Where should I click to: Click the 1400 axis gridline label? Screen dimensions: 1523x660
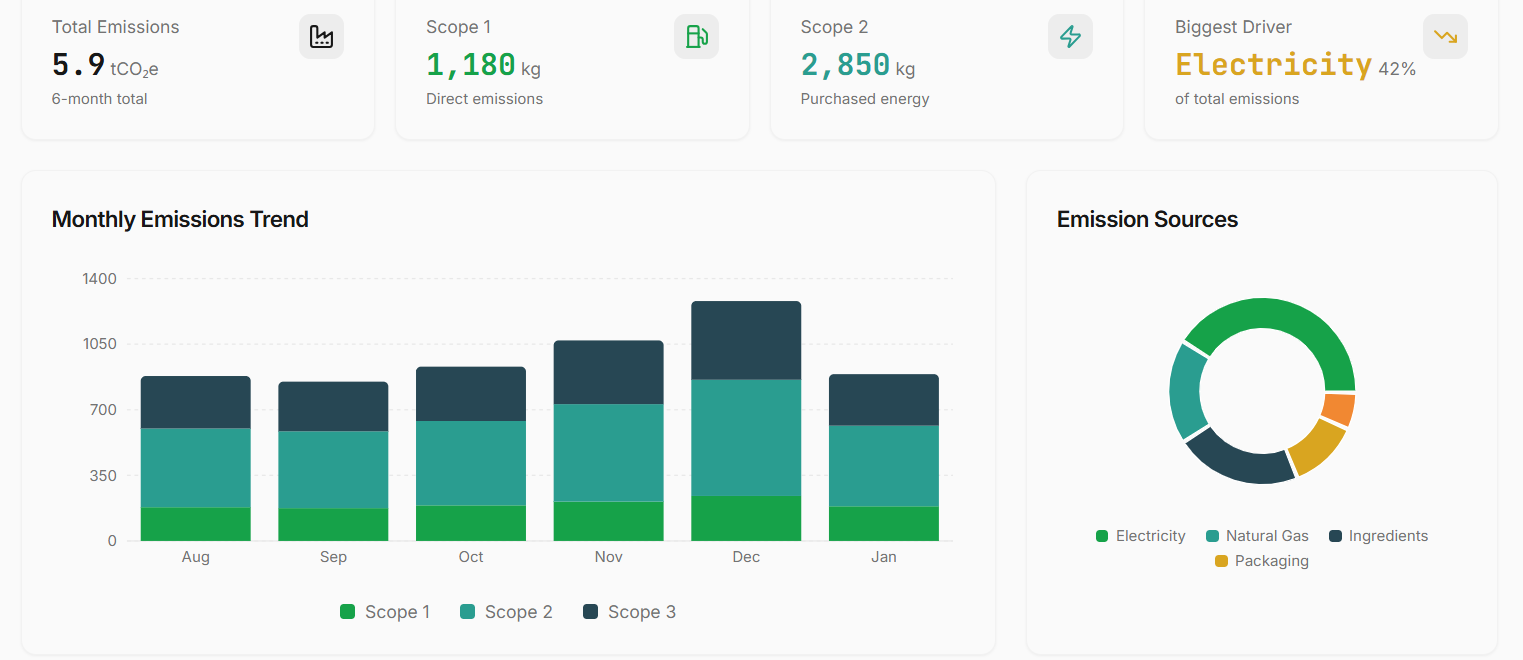click(101, 278)
